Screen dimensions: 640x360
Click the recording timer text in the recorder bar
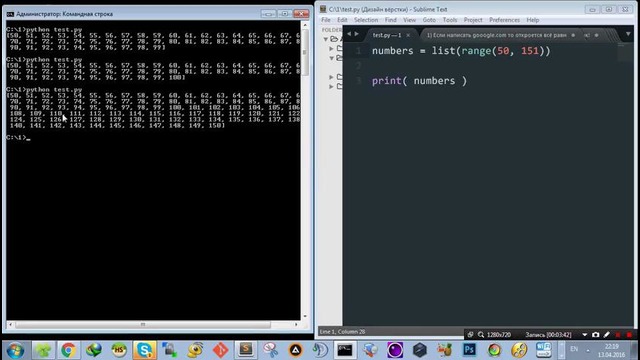click(x=548, y=335)
